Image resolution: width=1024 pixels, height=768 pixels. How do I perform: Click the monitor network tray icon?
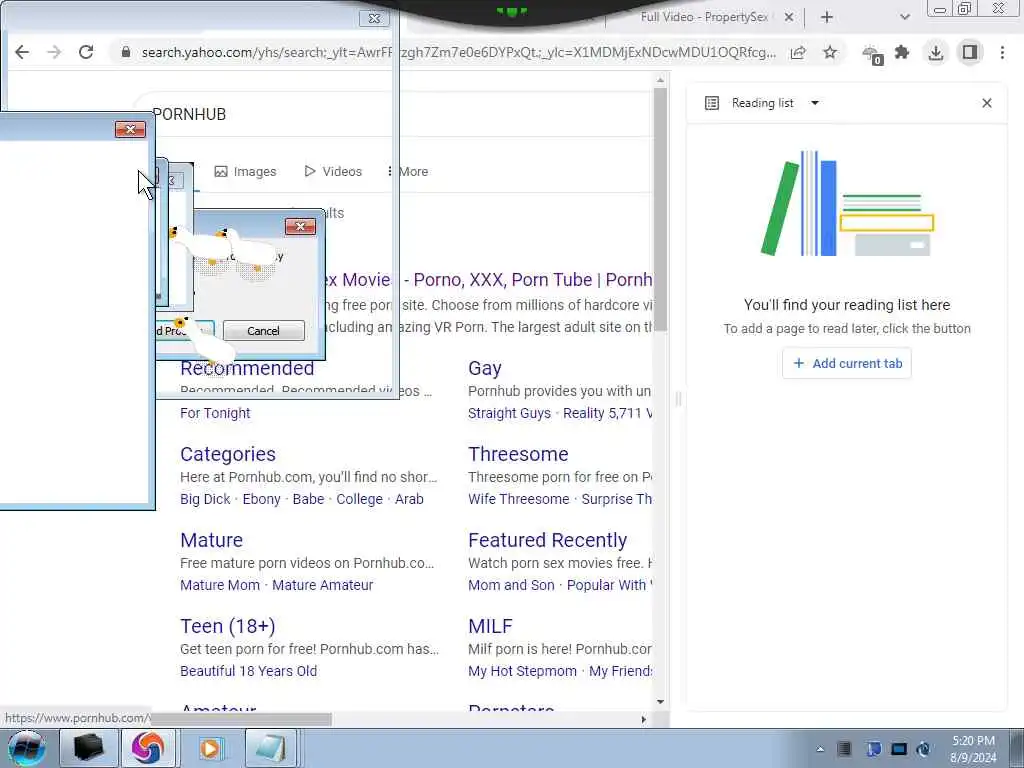899,749
